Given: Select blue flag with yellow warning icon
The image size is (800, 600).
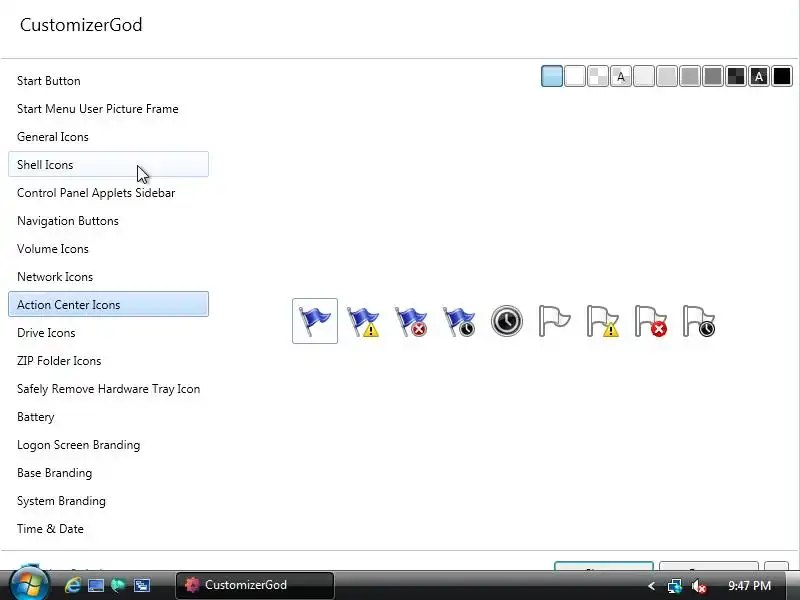Looking at the screenshot, I should pos(363,321).
